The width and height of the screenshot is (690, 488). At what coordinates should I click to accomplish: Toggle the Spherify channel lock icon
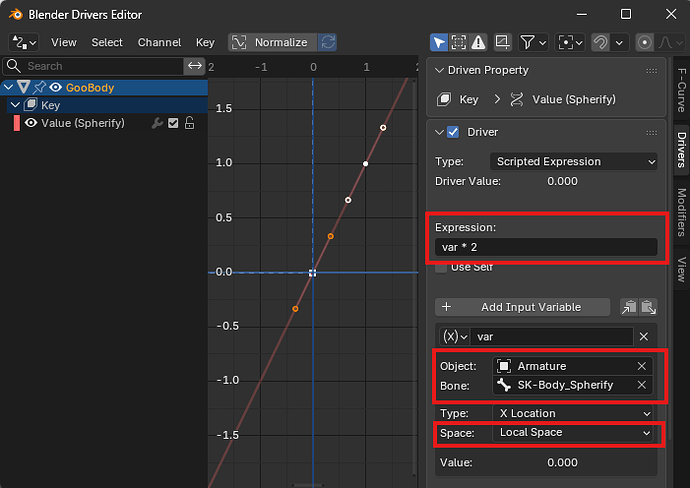(x=189, y=123)
